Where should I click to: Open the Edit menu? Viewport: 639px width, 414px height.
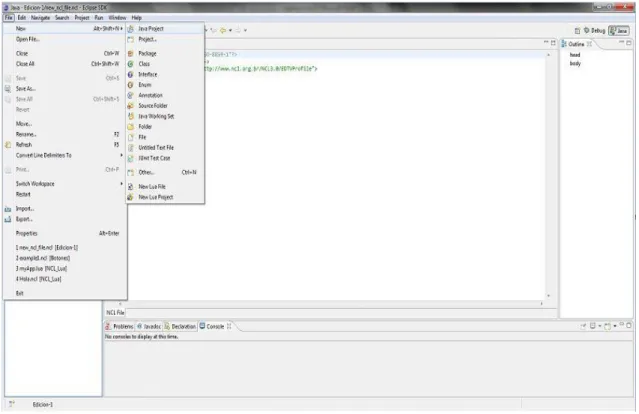pyautogui.click(x=22, y=18)
